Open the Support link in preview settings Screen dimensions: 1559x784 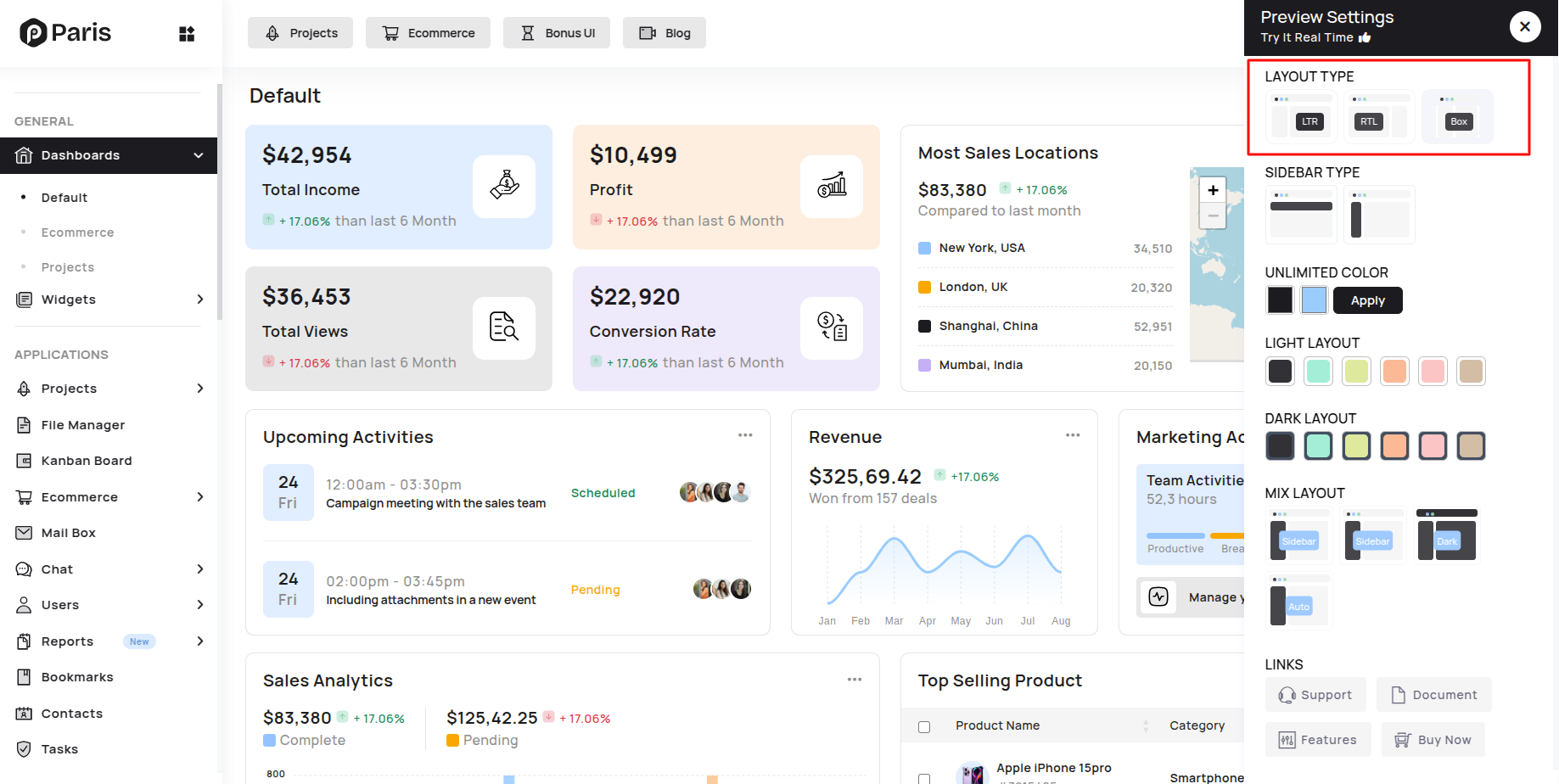coord(1315,695)
